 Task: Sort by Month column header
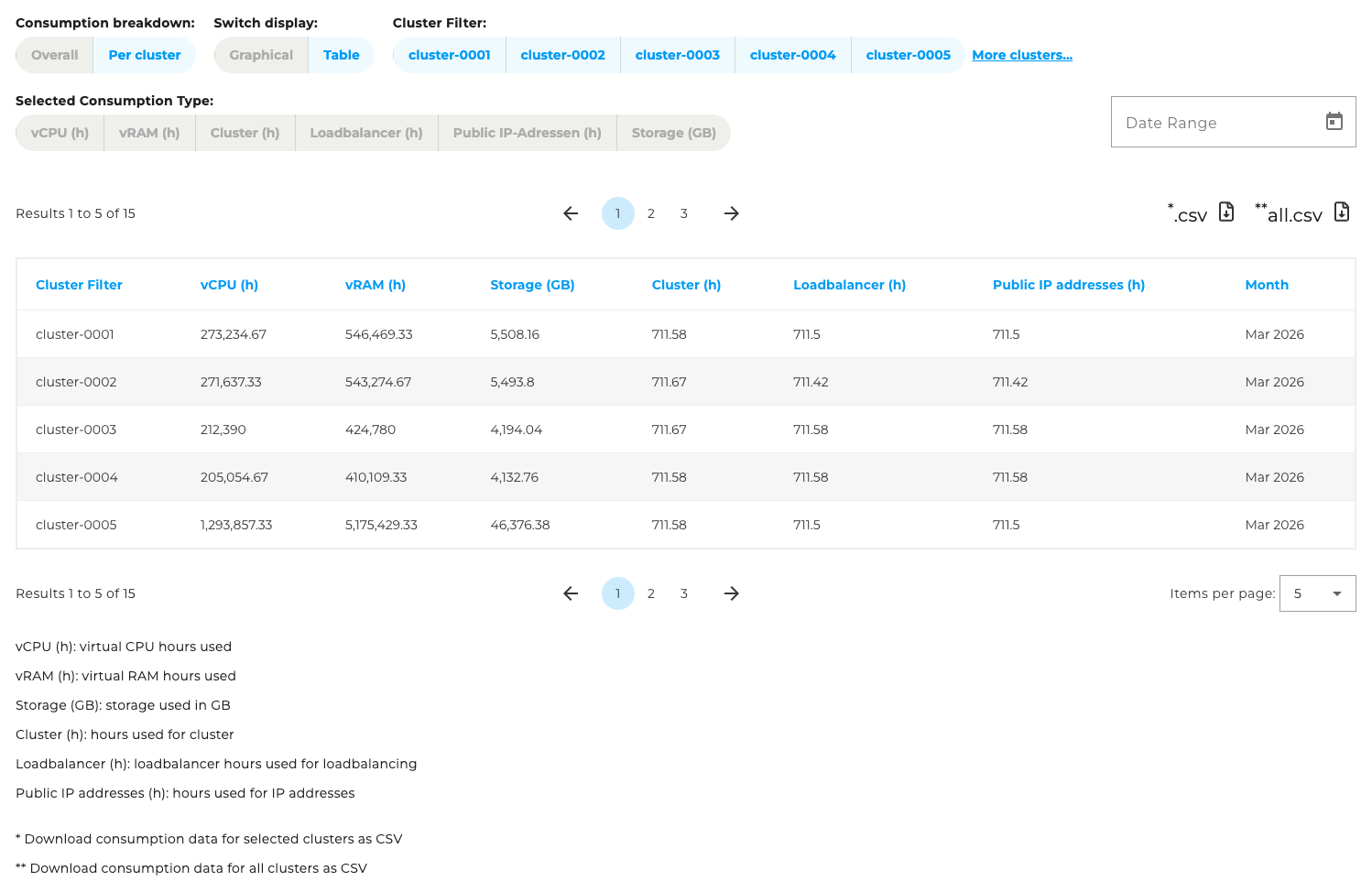[1267, 285]
